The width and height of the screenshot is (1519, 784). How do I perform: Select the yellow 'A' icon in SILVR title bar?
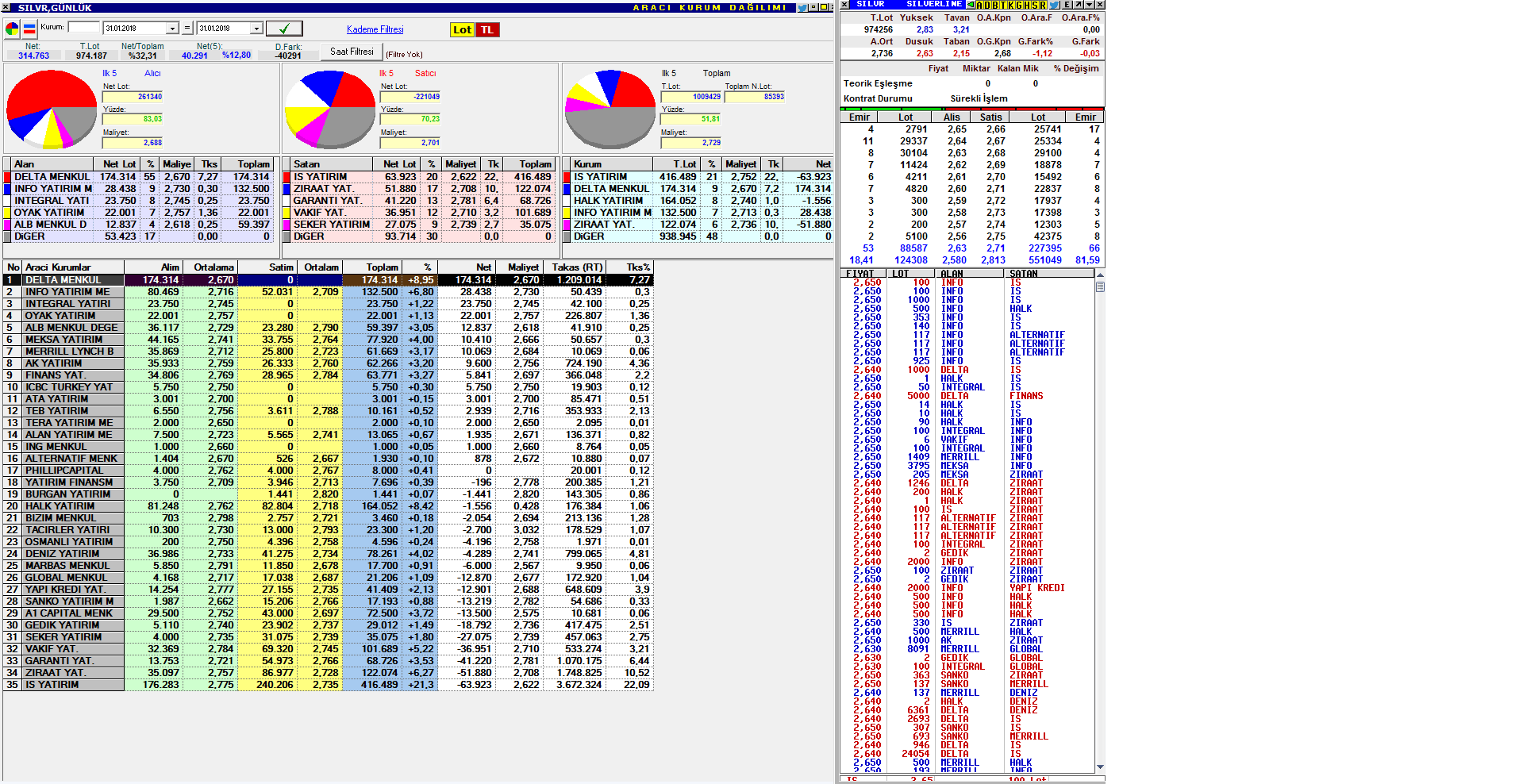click(x=979, y=4)
